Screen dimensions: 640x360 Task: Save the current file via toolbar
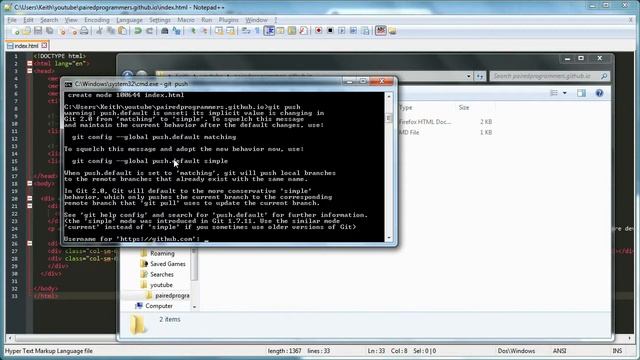(x=38, y=31)
